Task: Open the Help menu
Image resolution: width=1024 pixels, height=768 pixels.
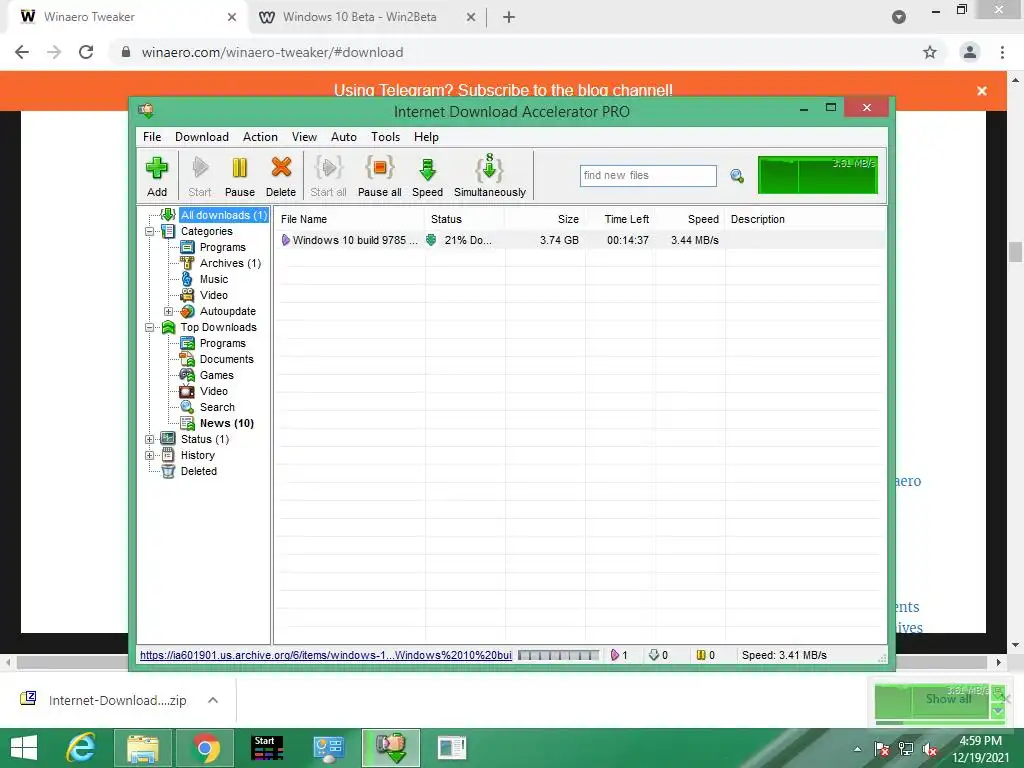Action: coord(426,137)
